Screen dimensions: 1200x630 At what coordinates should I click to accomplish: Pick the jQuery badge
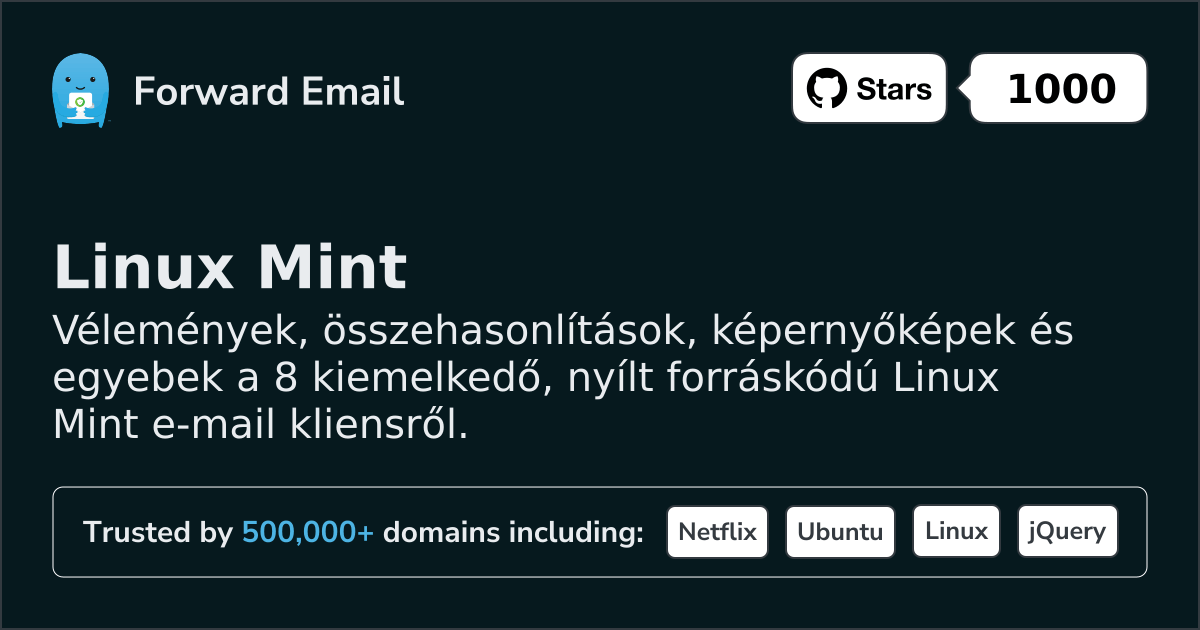coord(1067,532)
